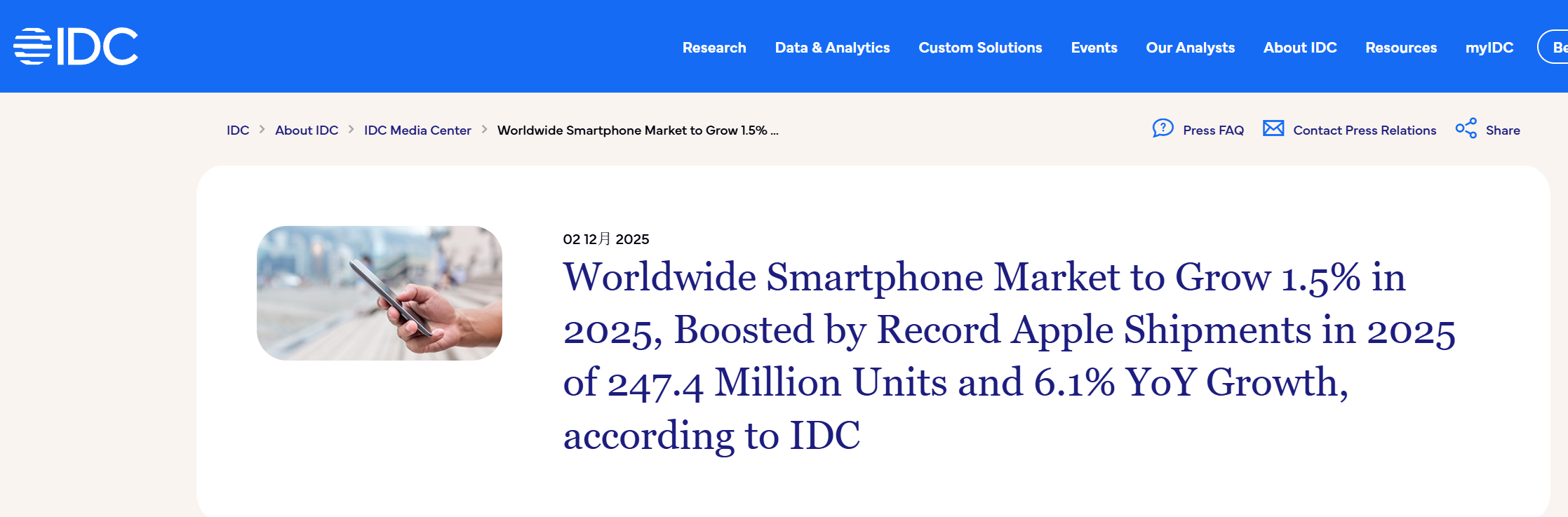Open the Resources navigation item
1568x517 pixels.
tap(1400, 48)
